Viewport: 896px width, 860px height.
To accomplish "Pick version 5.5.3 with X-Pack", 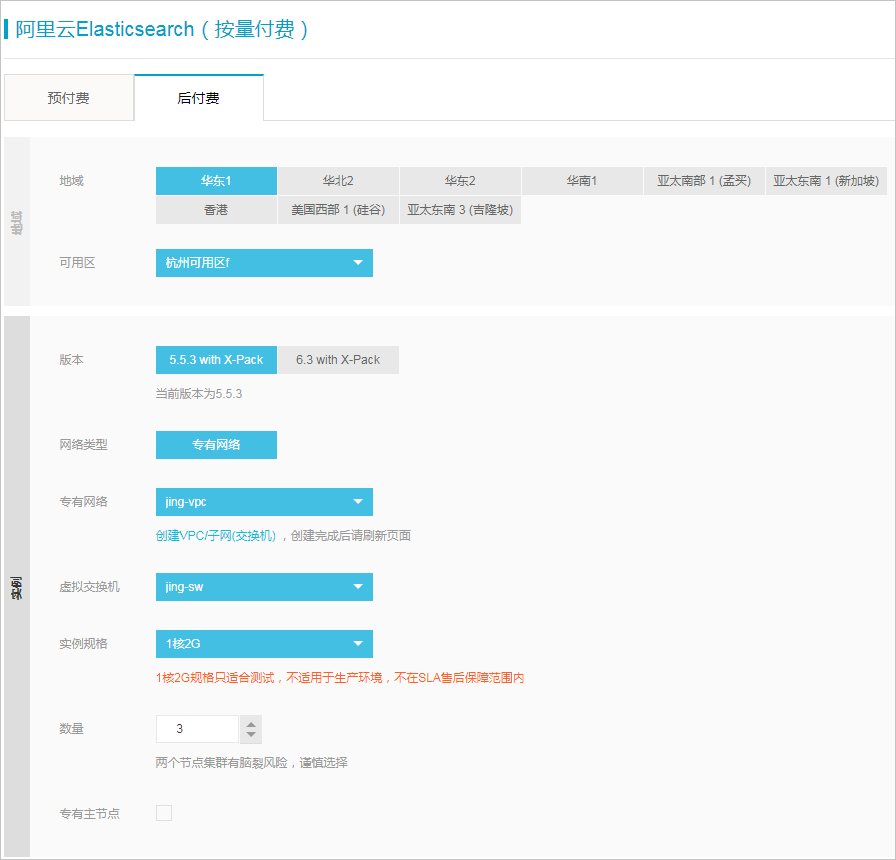I will click(216, 360).
